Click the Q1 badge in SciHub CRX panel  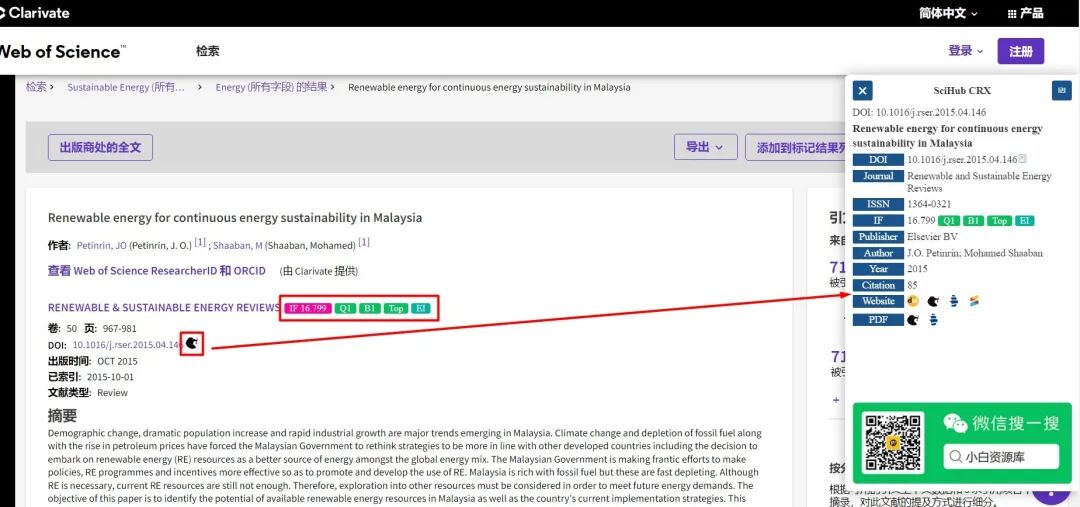point(950,220)
